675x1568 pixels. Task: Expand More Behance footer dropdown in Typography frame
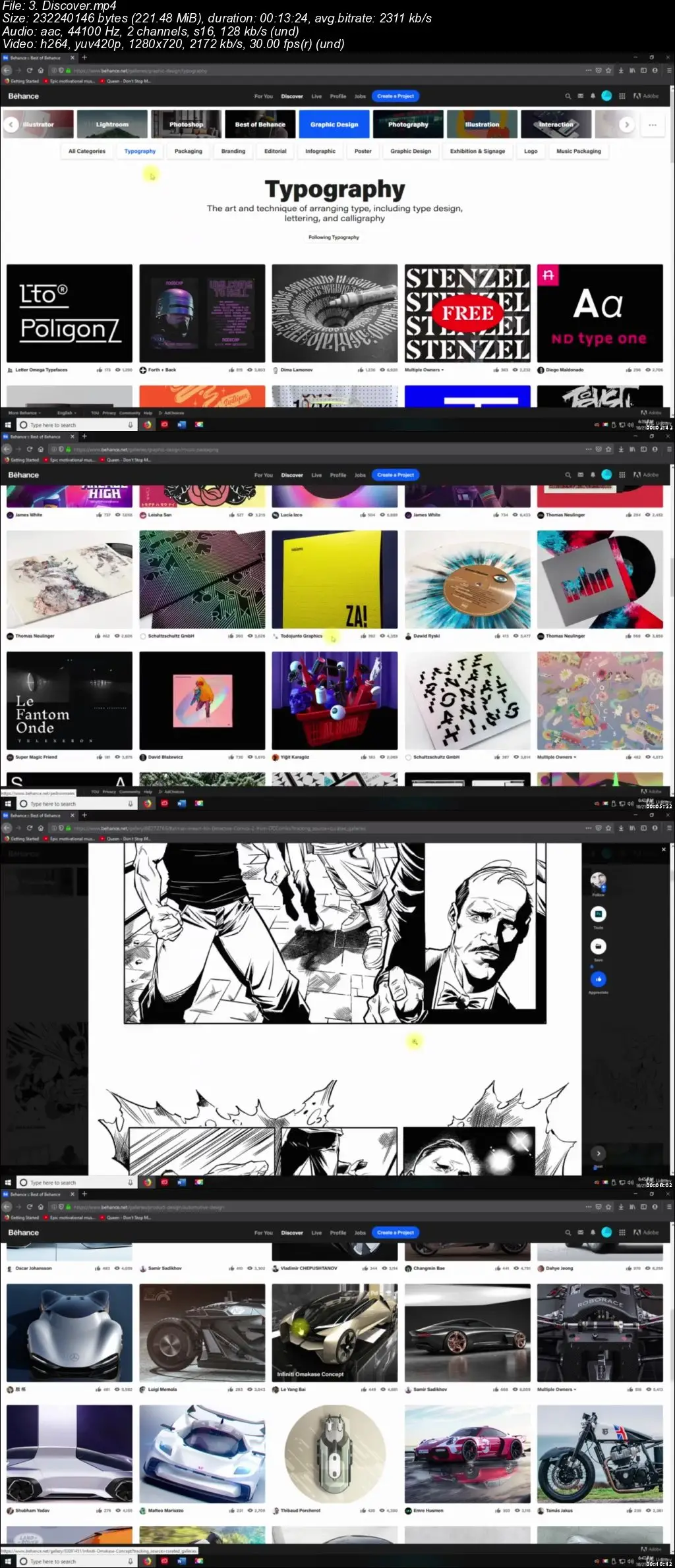click(x=24, y=413)
